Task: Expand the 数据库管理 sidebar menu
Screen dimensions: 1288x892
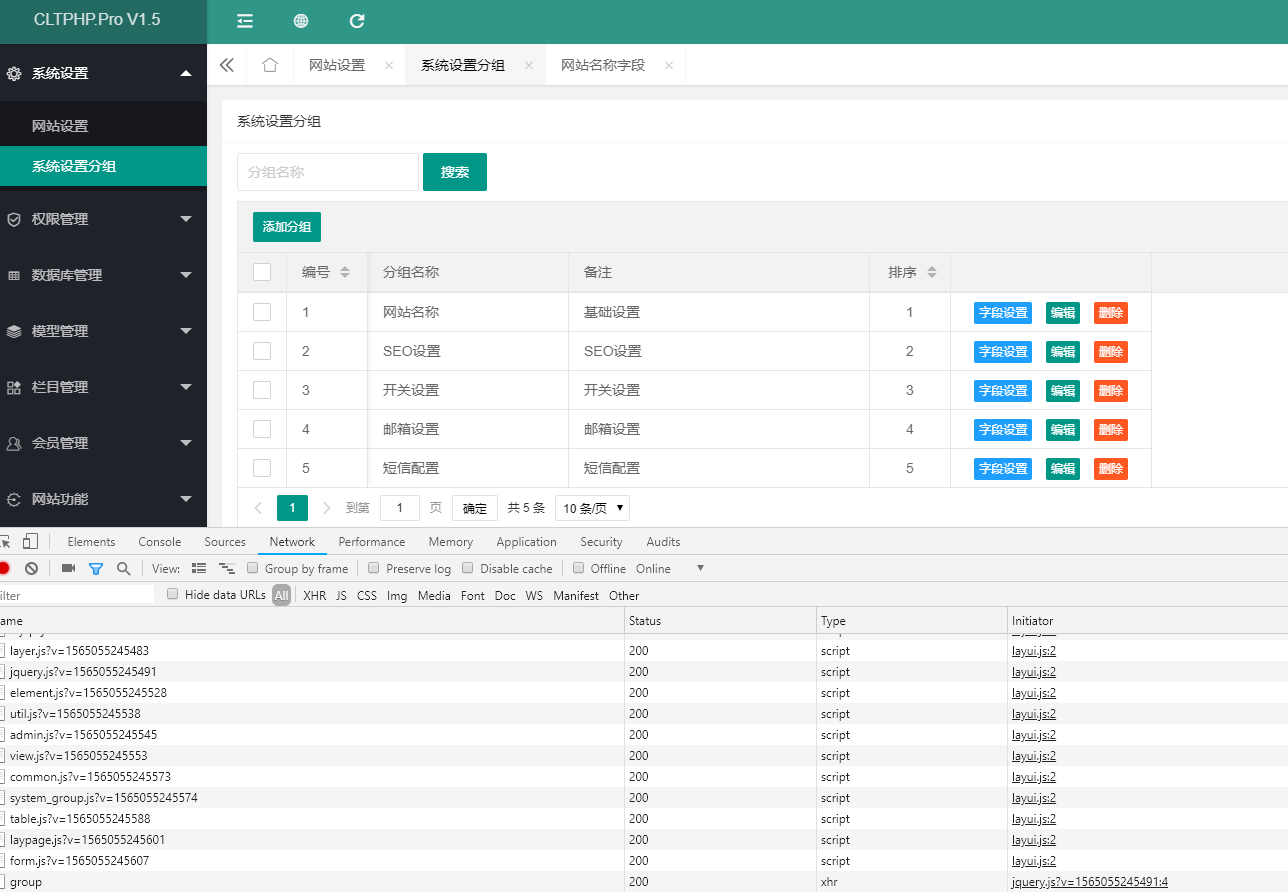Action: coord(103,275)
